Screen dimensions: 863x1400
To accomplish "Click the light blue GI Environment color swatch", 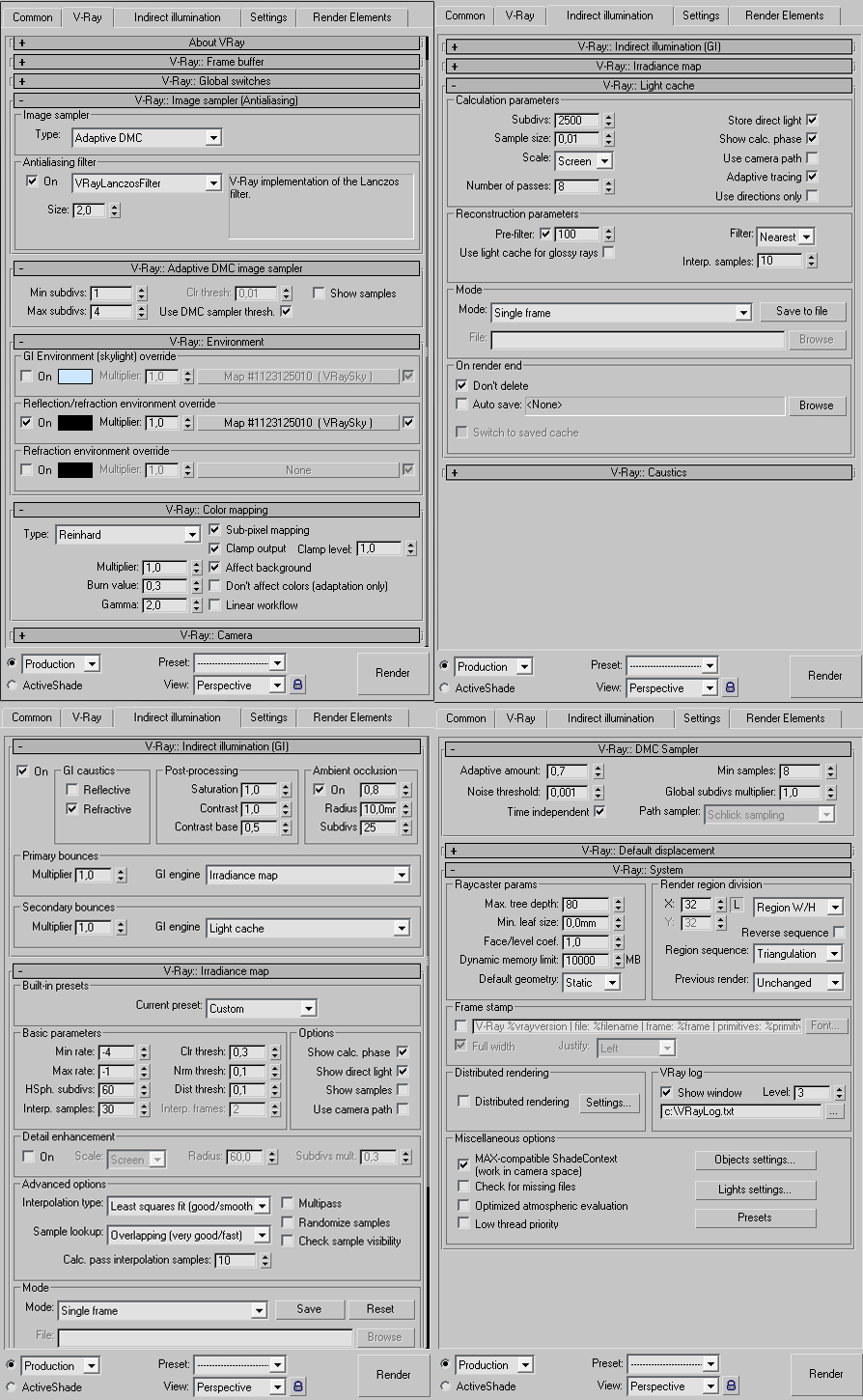I will pyautogui.click(x=75, y=377).
